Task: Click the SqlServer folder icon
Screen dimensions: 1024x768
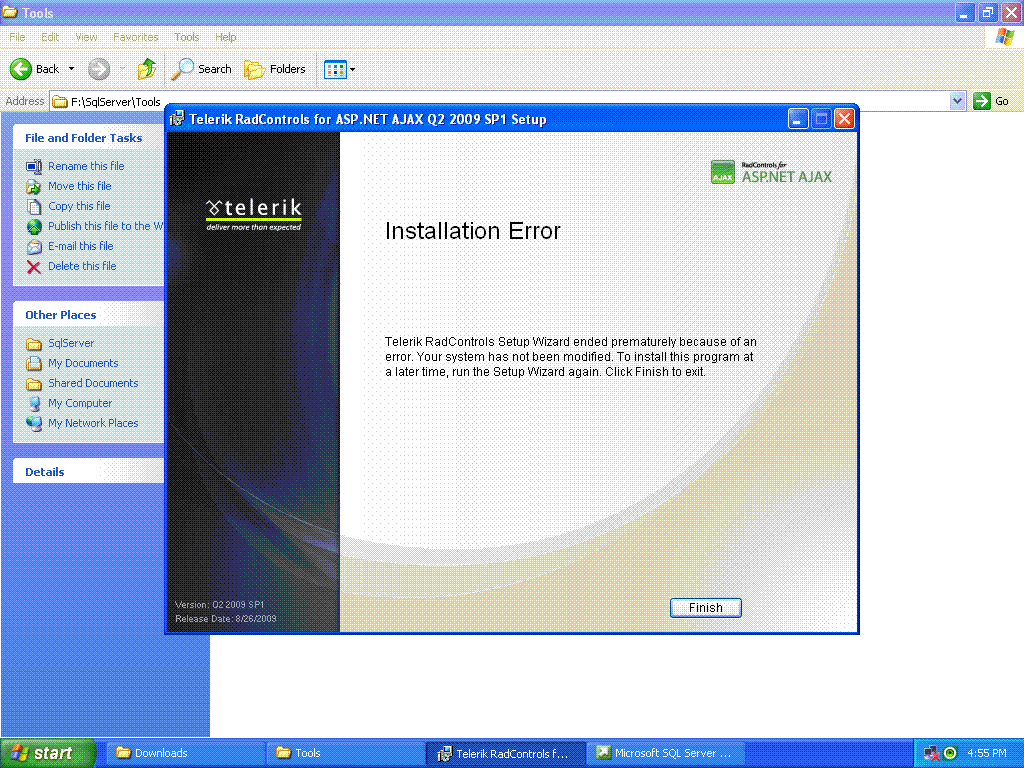Action: (x=34, y=344)
